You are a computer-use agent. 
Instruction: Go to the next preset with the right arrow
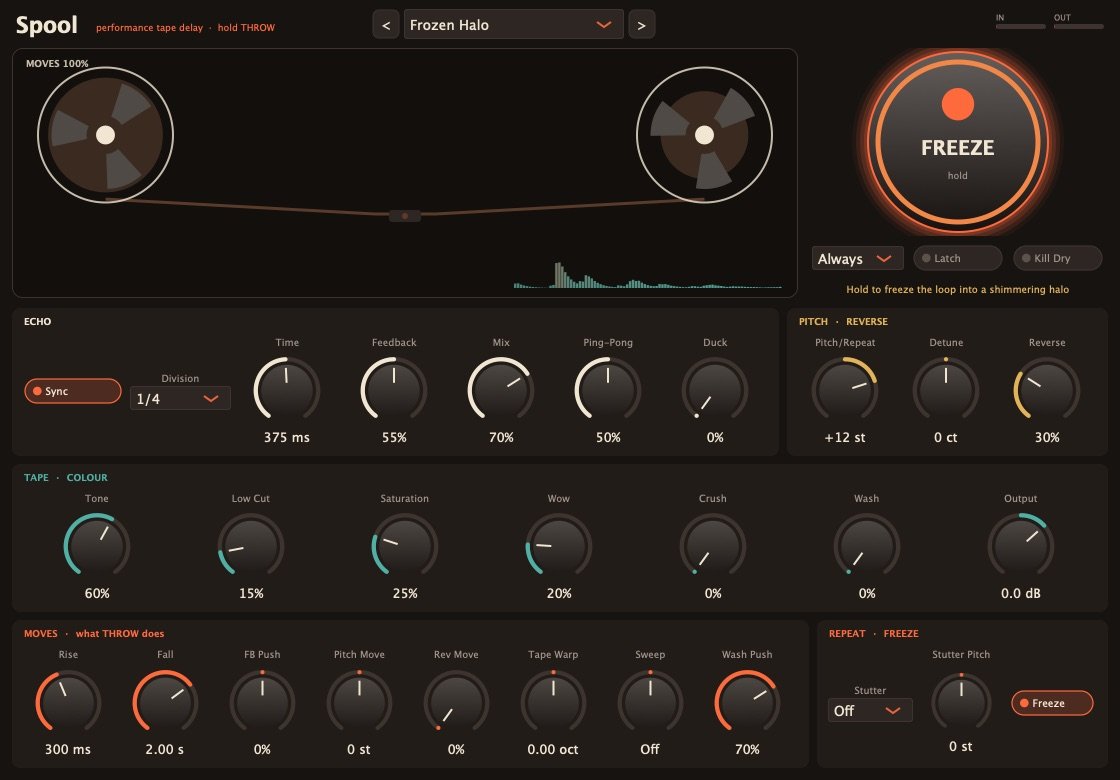coord(641,25)
